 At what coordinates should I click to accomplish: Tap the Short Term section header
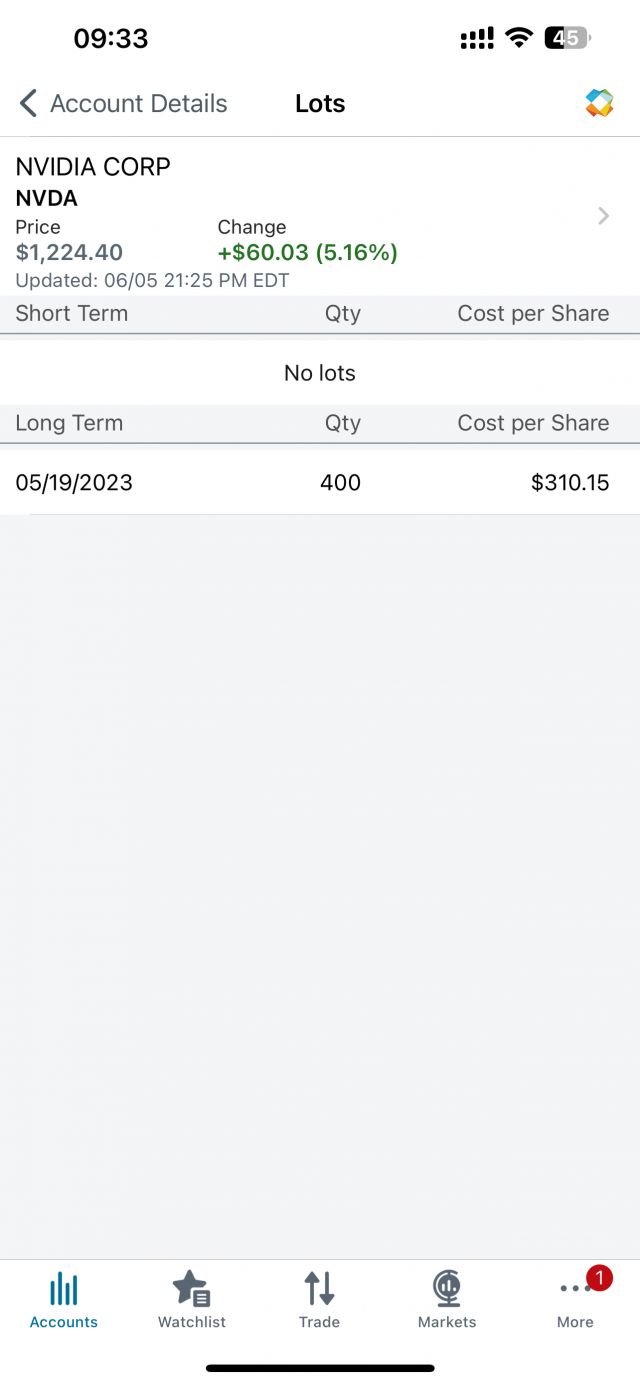(72, 313)
